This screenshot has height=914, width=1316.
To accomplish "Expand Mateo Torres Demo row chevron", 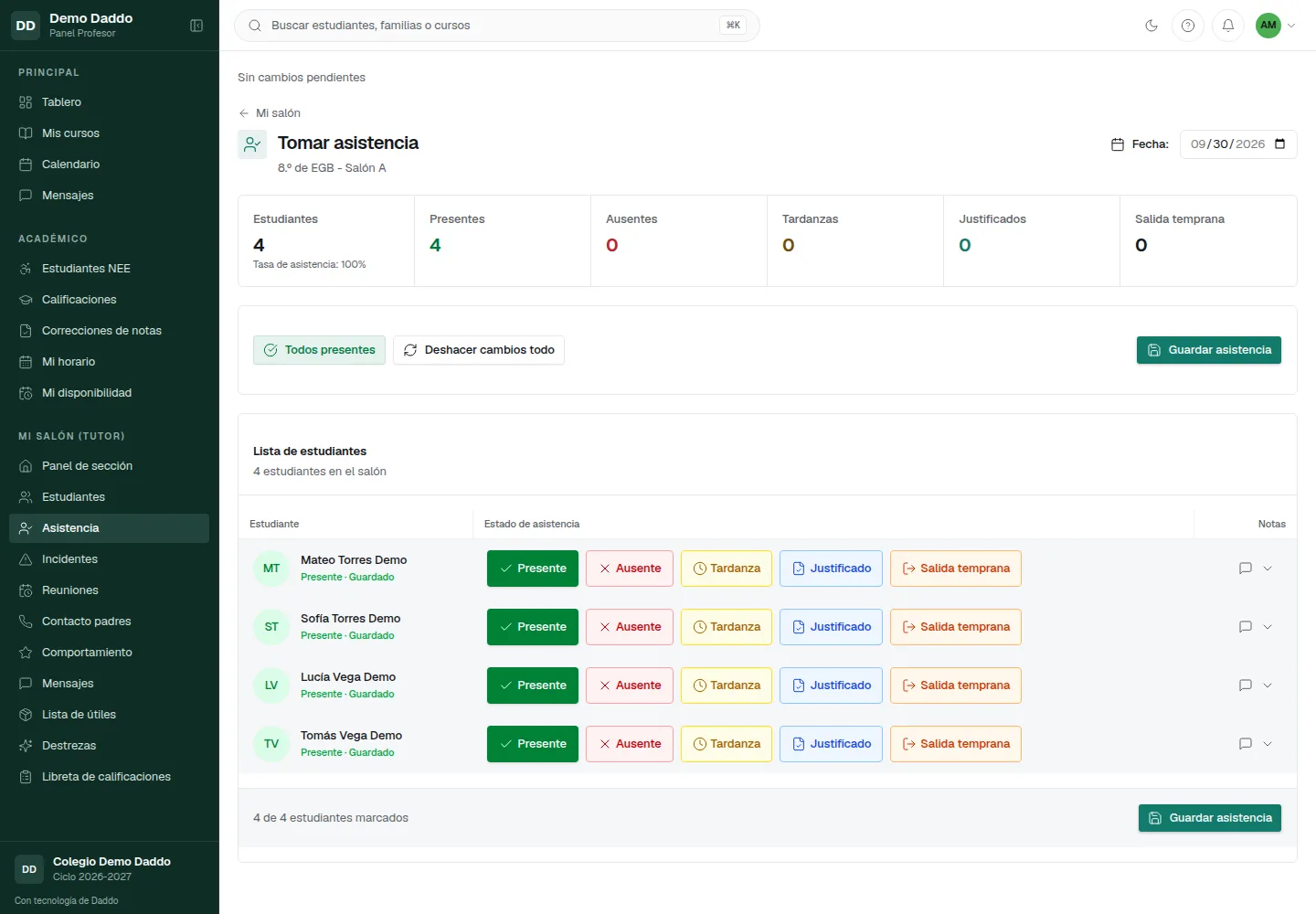I will point(1268,569).
